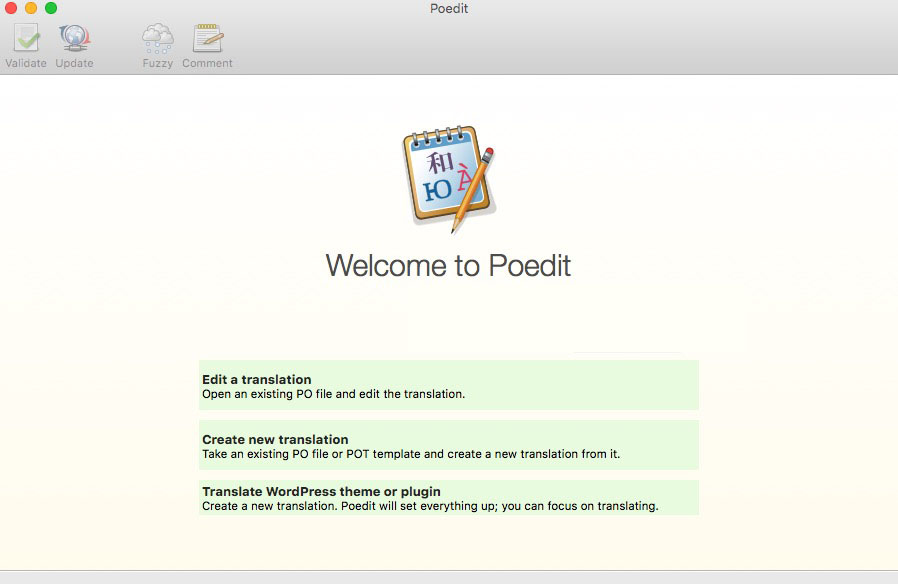Click the Update globe icon
This screenshot has height=584, width=898.
pos(74,38)
